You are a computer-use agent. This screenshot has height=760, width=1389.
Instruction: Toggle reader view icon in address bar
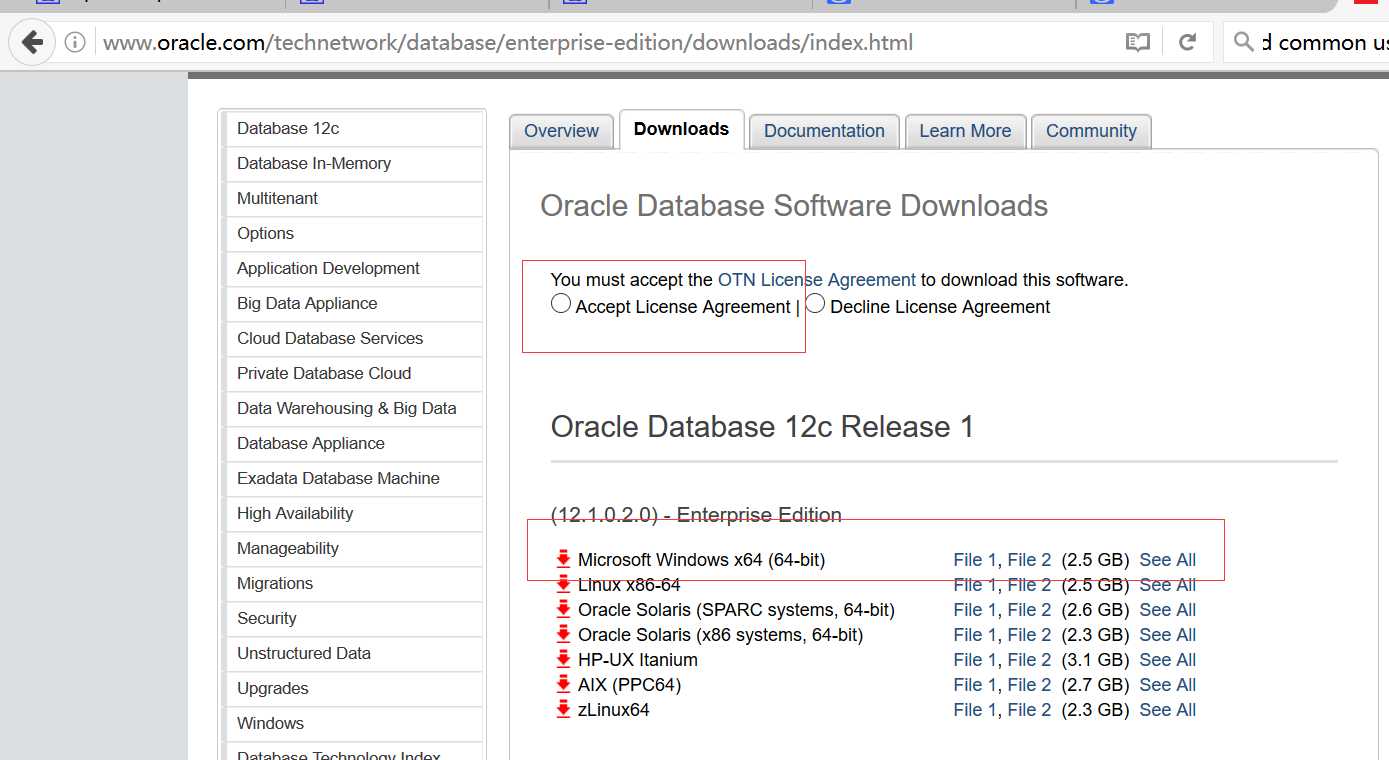1138,43
